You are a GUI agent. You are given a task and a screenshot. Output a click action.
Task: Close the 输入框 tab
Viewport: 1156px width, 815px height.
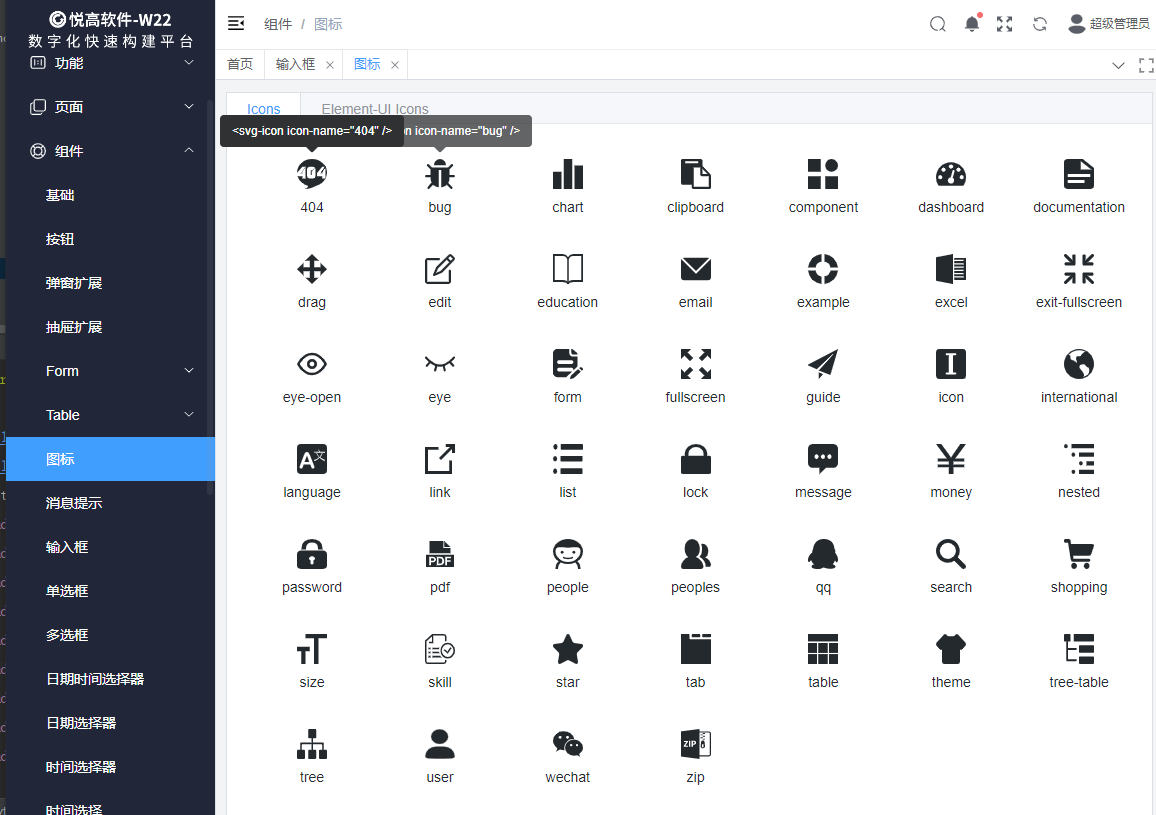point(330,65)
